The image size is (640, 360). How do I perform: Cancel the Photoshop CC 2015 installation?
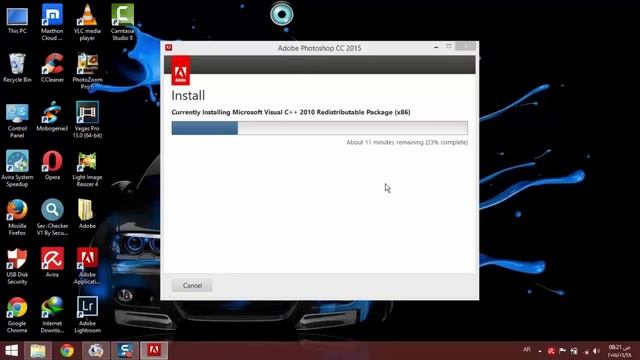point(192,285)
